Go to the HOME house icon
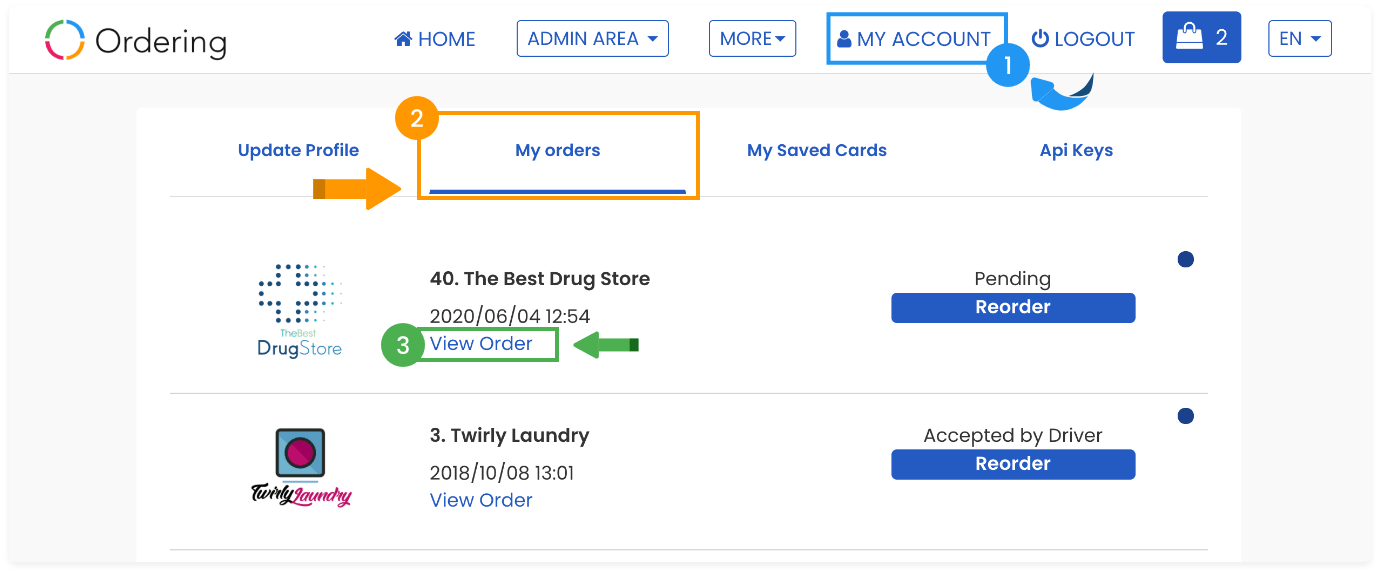Viewport: 1380px width, 574px height. tap(404, 39)
